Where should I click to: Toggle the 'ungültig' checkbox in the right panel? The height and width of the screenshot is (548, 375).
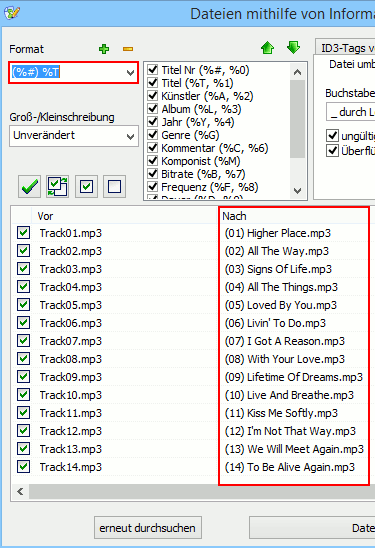332,136
